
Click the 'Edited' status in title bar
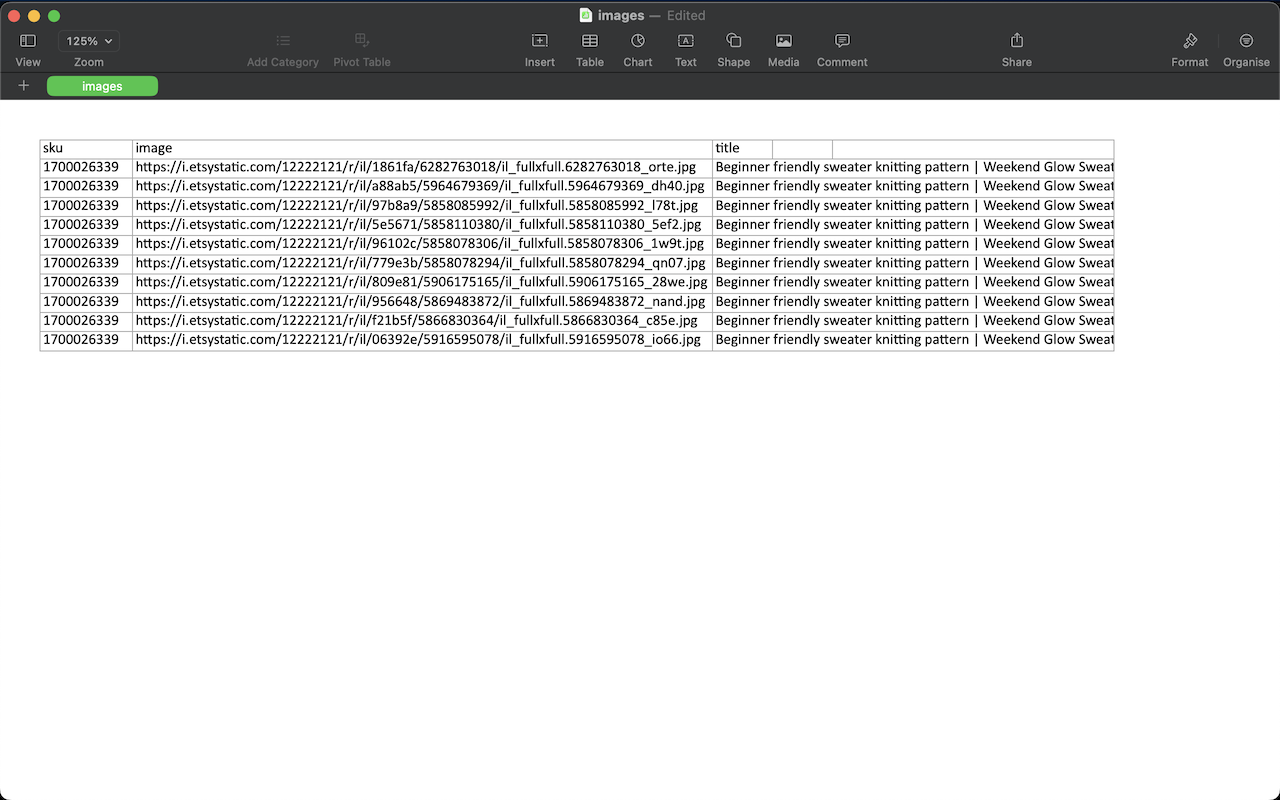(x=686, y=15)
